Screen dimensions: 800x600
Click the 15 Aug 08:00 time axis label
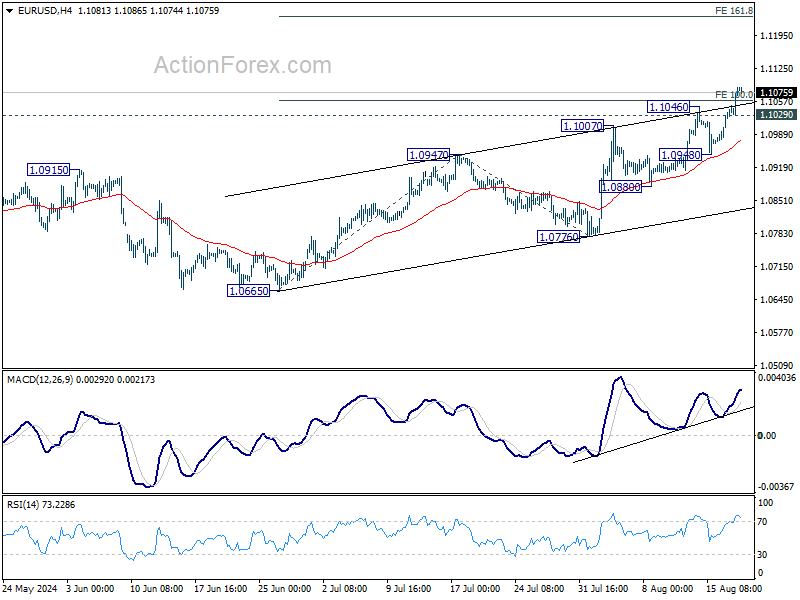(x=734, y=589)
